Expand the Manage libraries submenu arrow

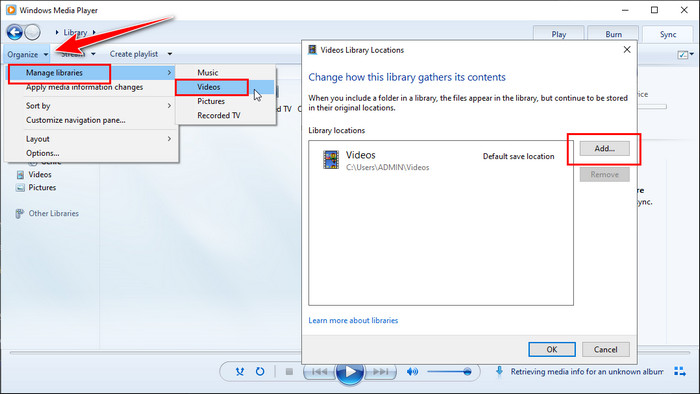pyautogui.click(x=169, y=72)
